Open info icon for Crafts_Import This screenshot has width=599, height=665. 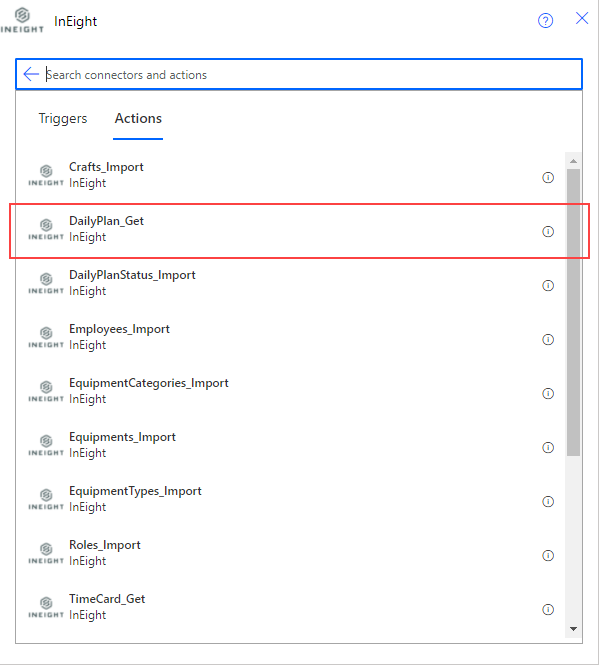pos(548,177)
